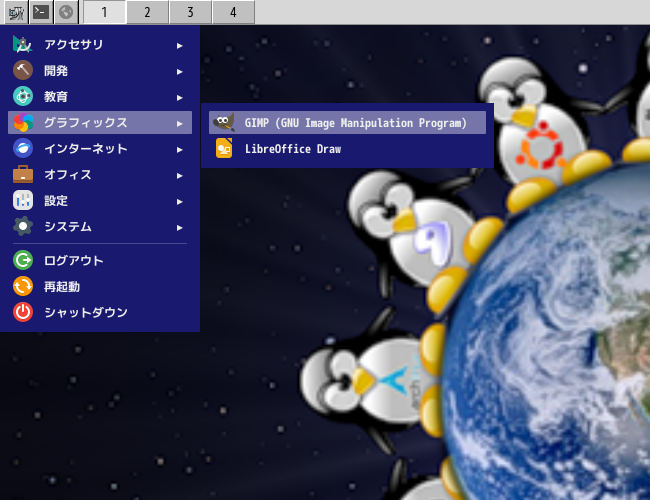Open the システム menu entry

[x=100, y=226]
